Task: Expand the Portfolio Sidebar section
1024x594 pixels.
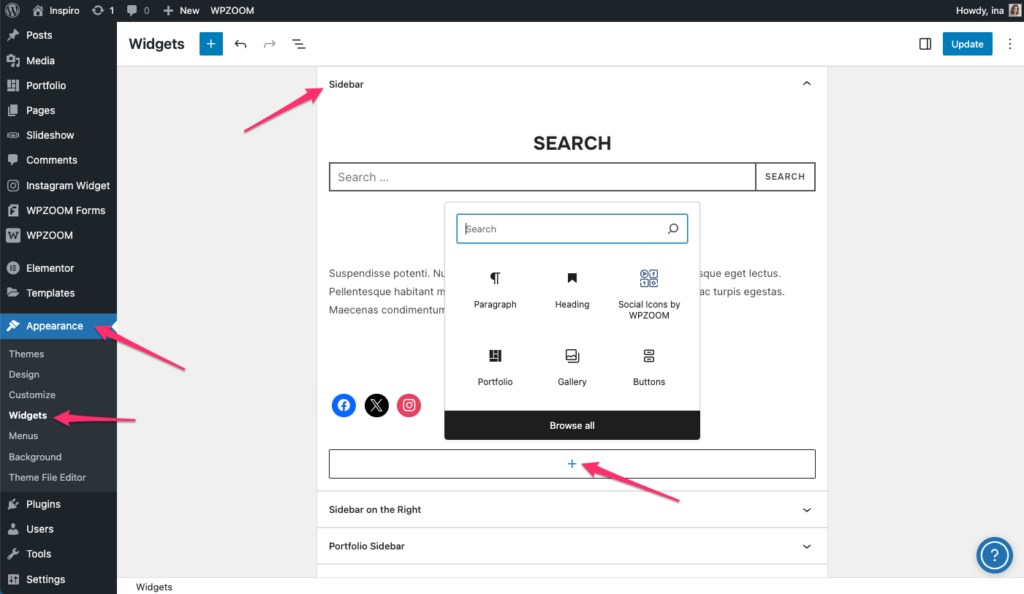Action: tap(807, 547)
